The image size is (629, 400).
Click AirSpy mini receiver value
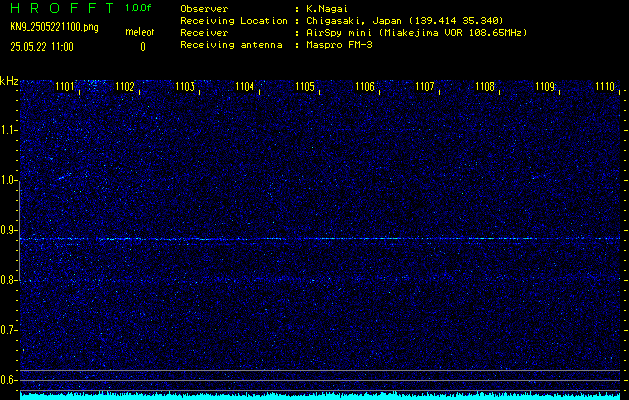pos(416,33)
